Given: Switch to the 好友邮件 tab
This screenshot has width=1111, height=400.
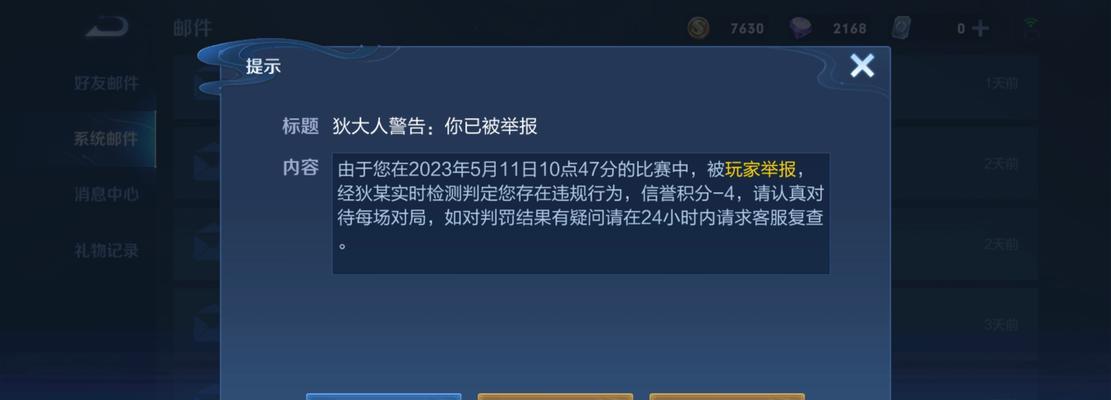Looking at the screenshot, I should click(x=106, y=84).
